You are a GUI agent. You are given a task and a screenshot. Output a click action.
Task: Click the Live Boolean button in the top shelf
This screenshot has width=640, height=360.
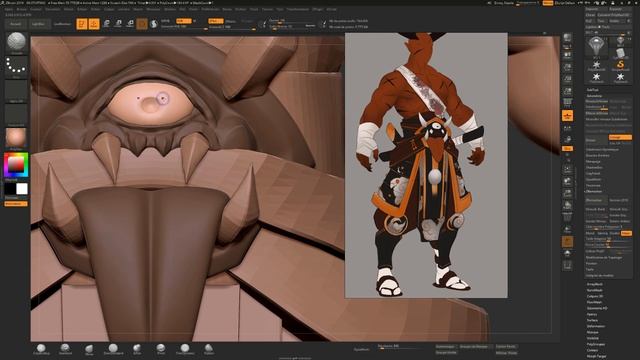point(62,24)
